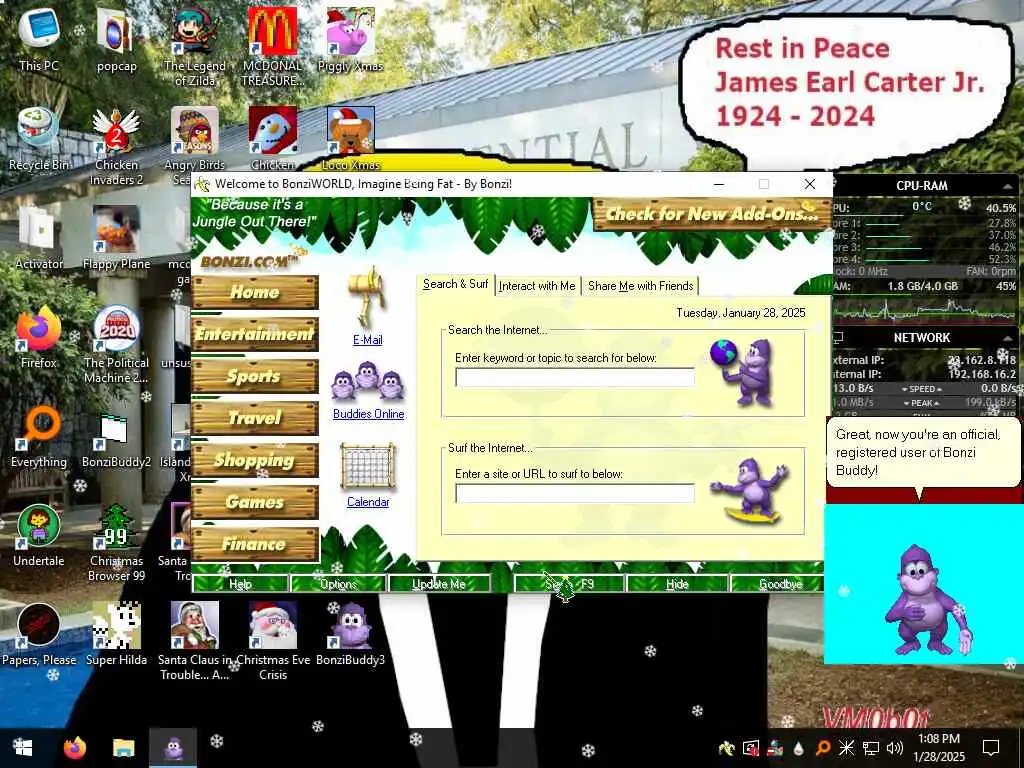
Task: Launch Piggly Xmas desktop shortcut
Action: click(x=350, y=39)
